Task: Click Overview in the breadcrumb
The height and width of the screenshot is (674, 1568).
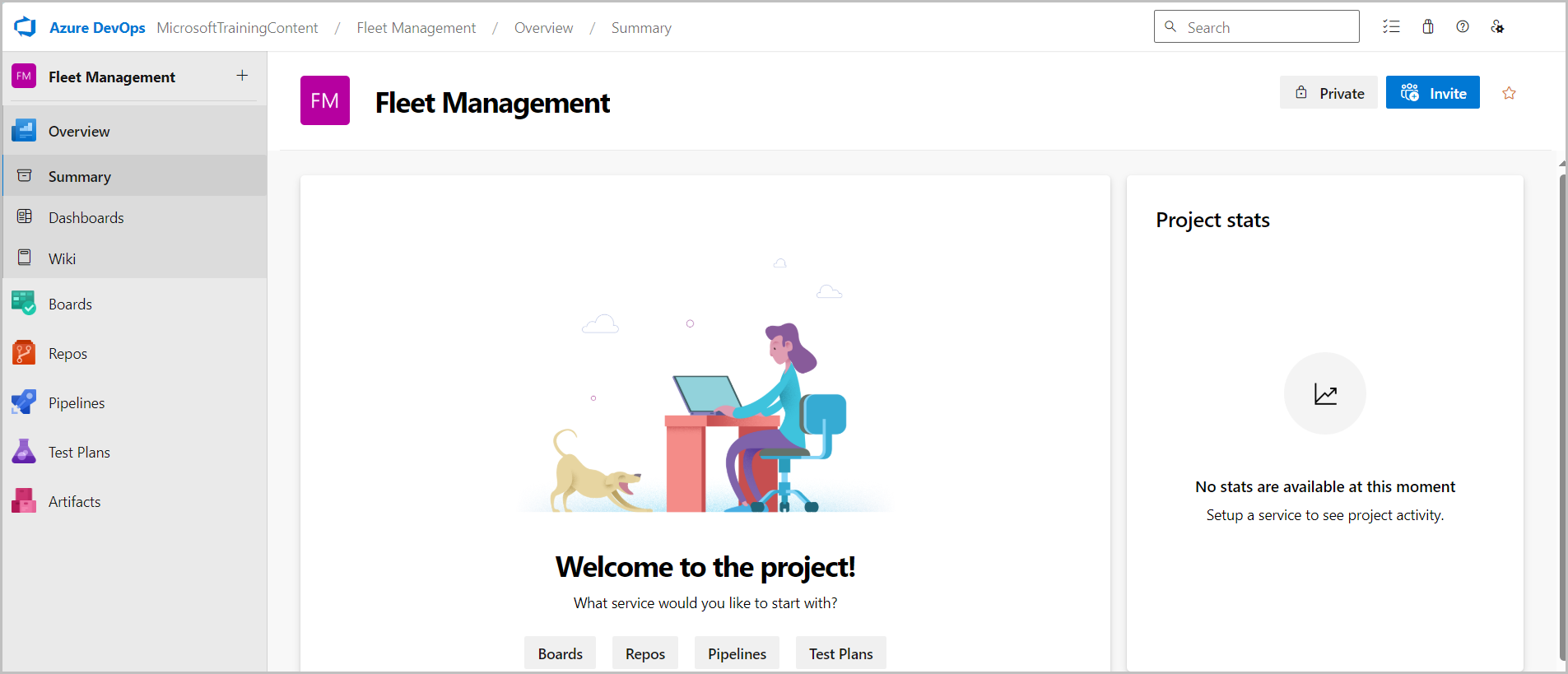Action: point(544,28)
